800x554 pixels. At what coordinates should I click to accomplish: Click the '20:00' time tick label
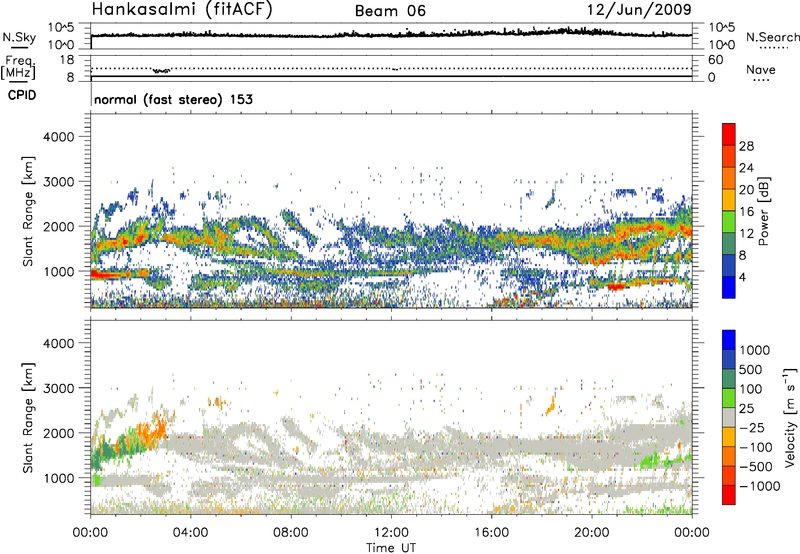tap(591, 533)
